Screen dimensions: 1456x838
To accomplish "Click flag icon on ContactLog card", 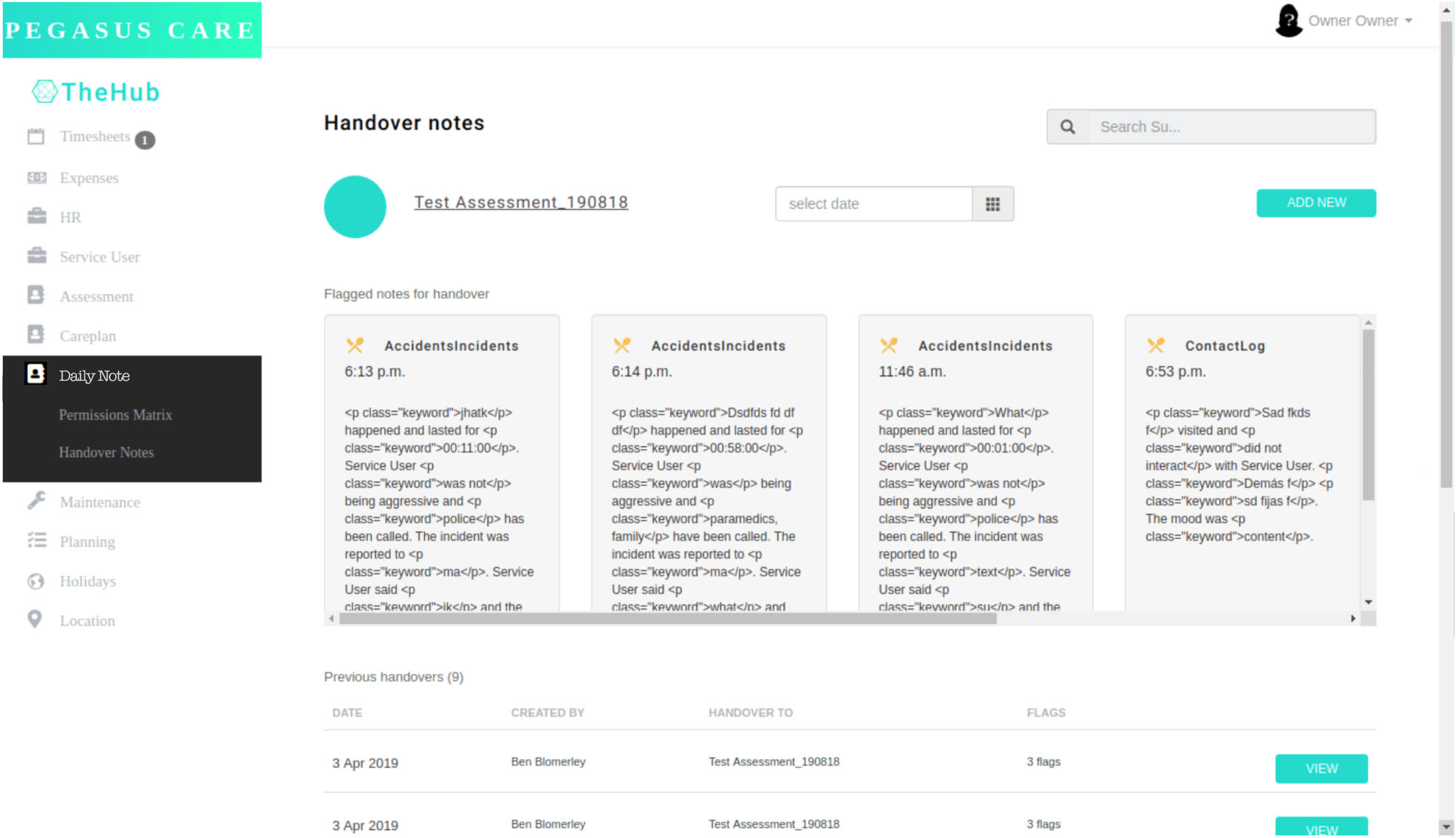I will 1155,345.
